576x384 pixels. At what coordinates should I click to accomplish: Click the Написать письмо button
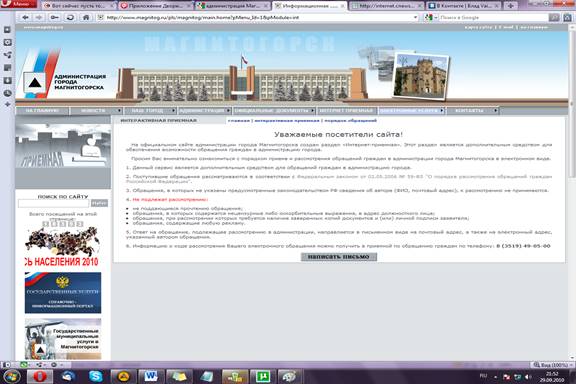tap(339, 256)
